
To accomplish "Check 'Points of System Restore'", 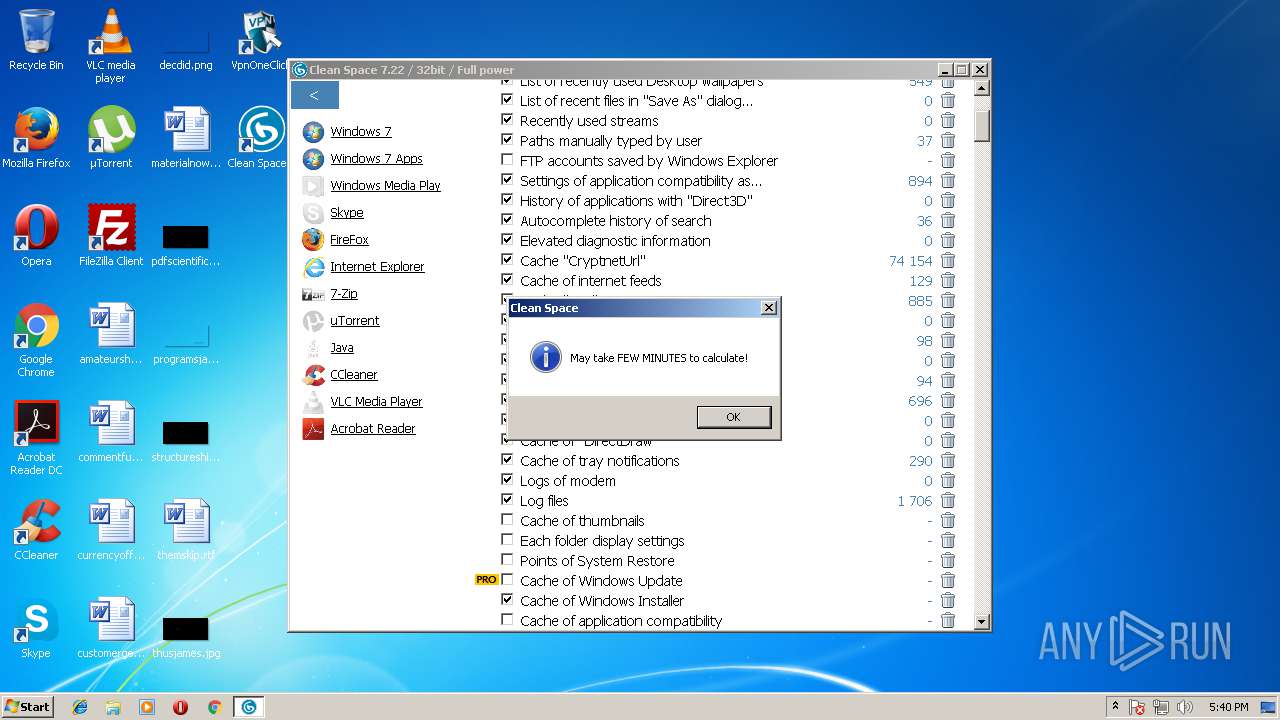I will (x=507, y=560).
